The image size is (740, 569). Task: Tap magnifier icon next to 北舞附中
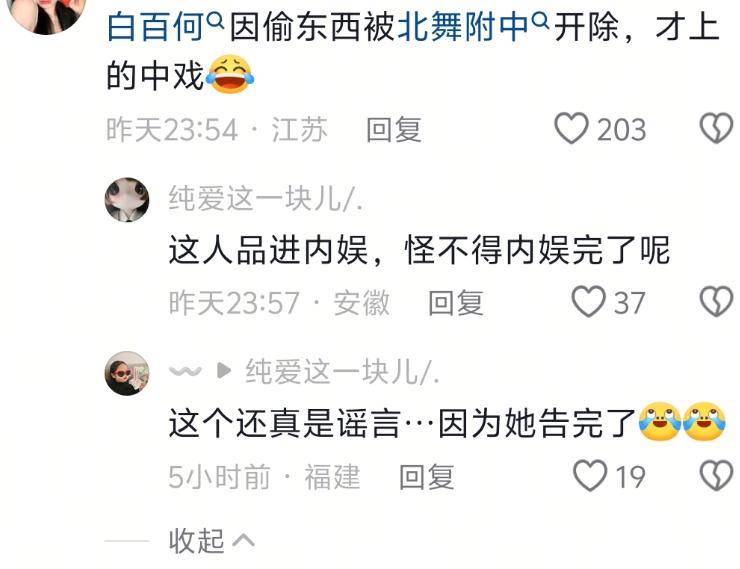point(541,21)
